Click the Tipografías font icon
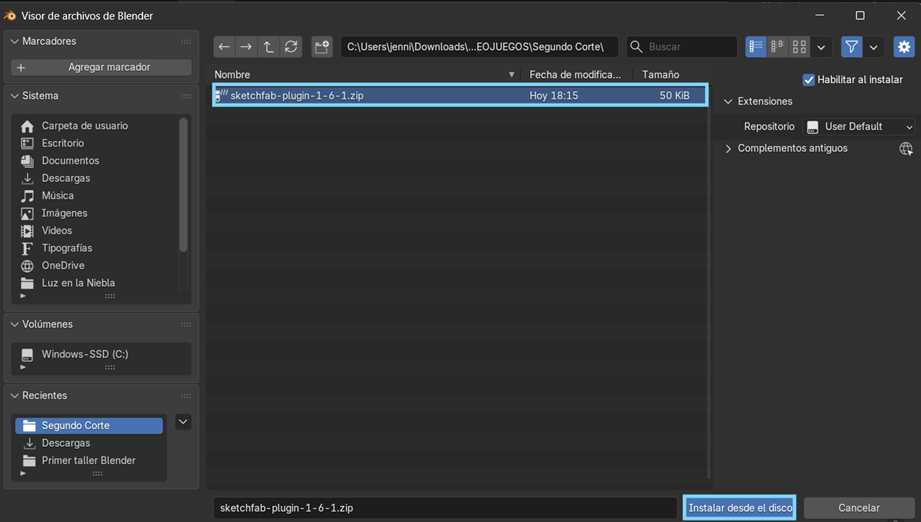 (27, 248)
